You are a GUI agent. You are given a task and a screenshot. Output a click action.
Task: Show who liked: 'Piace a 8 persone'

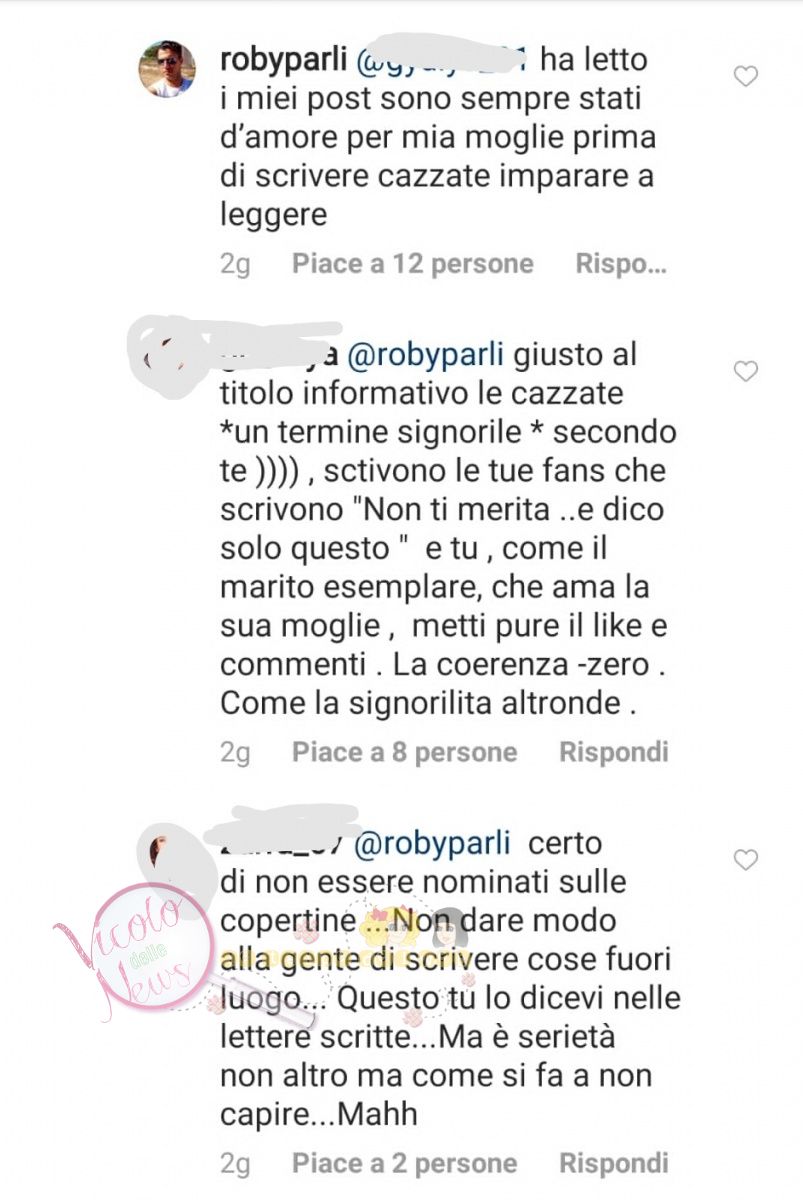tap(404, 752)
